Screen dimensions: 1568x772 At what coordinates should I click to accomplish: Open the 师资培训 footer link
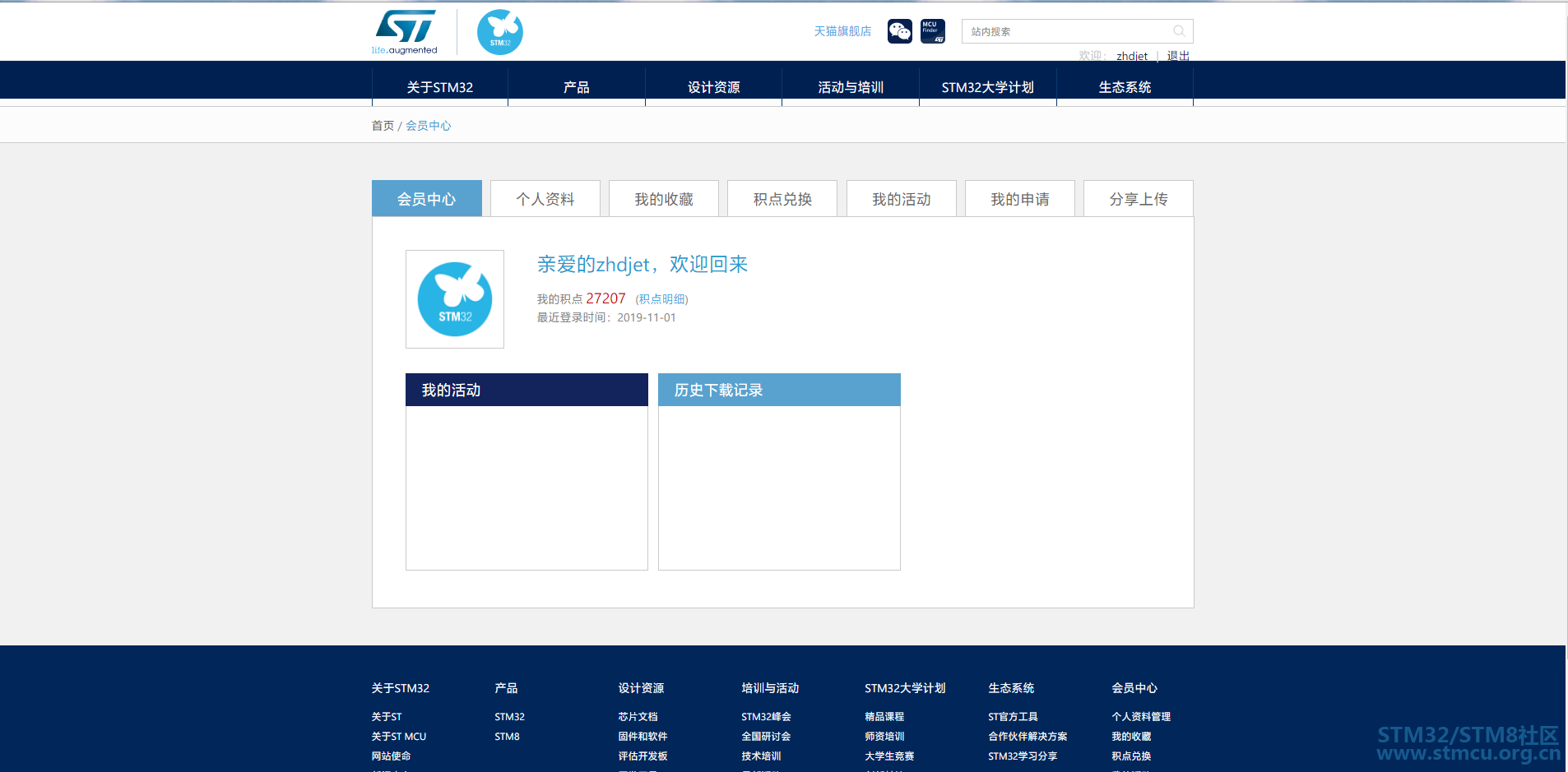pos(884,737)
